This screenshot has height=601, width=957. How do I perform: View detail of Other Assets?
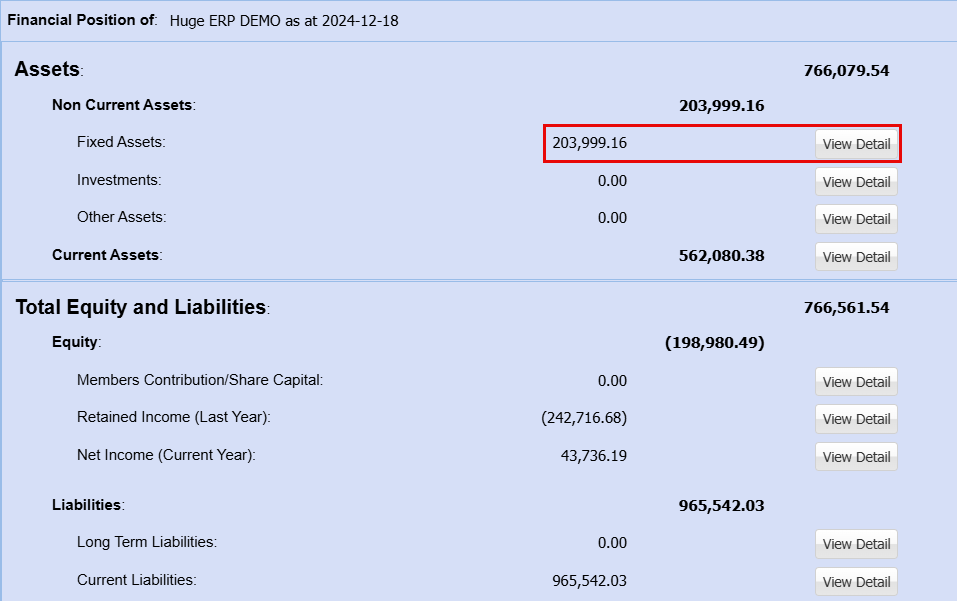coord(856,219)
